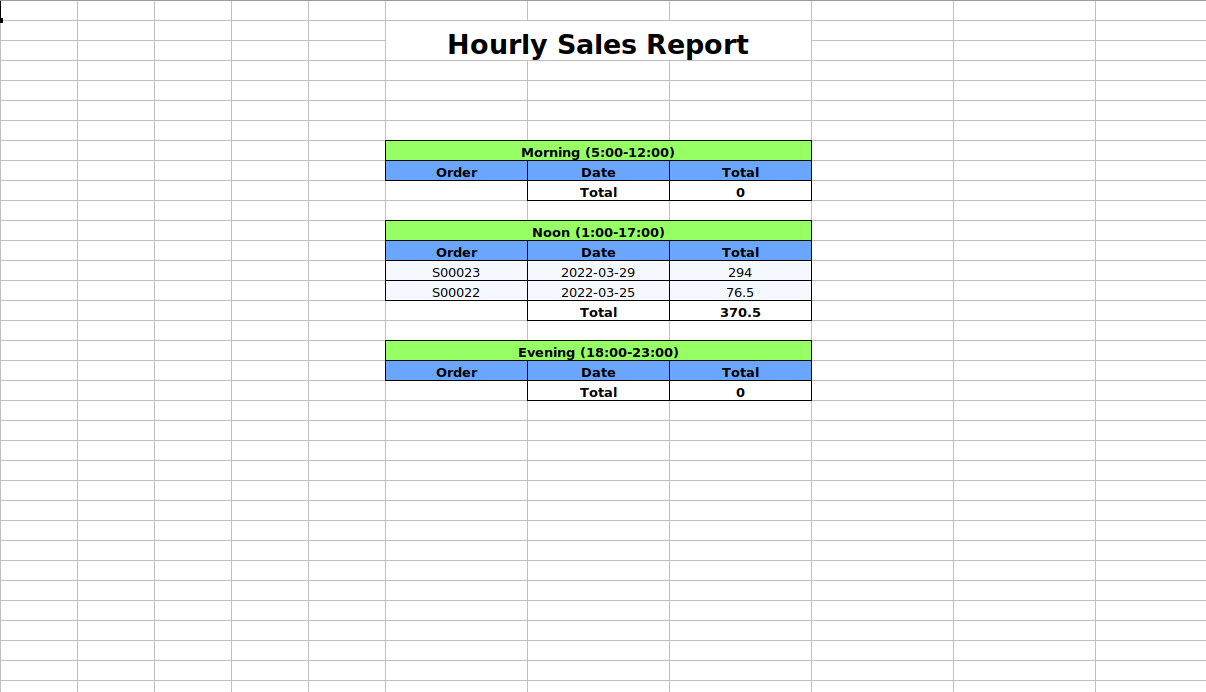The width and height of the screenshot is (1206, 692).
Task: Select the date cell 2022-03-29
Action: click(x=598, y=272)
